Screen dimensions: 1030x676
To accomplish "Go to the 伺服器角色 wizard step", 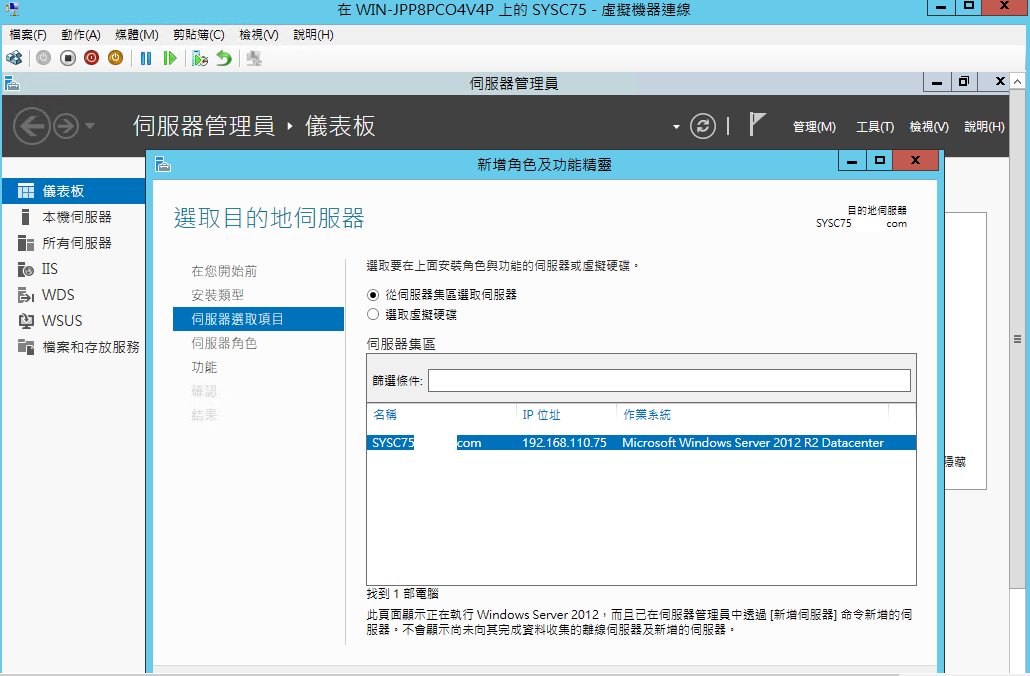I will 224,343.
